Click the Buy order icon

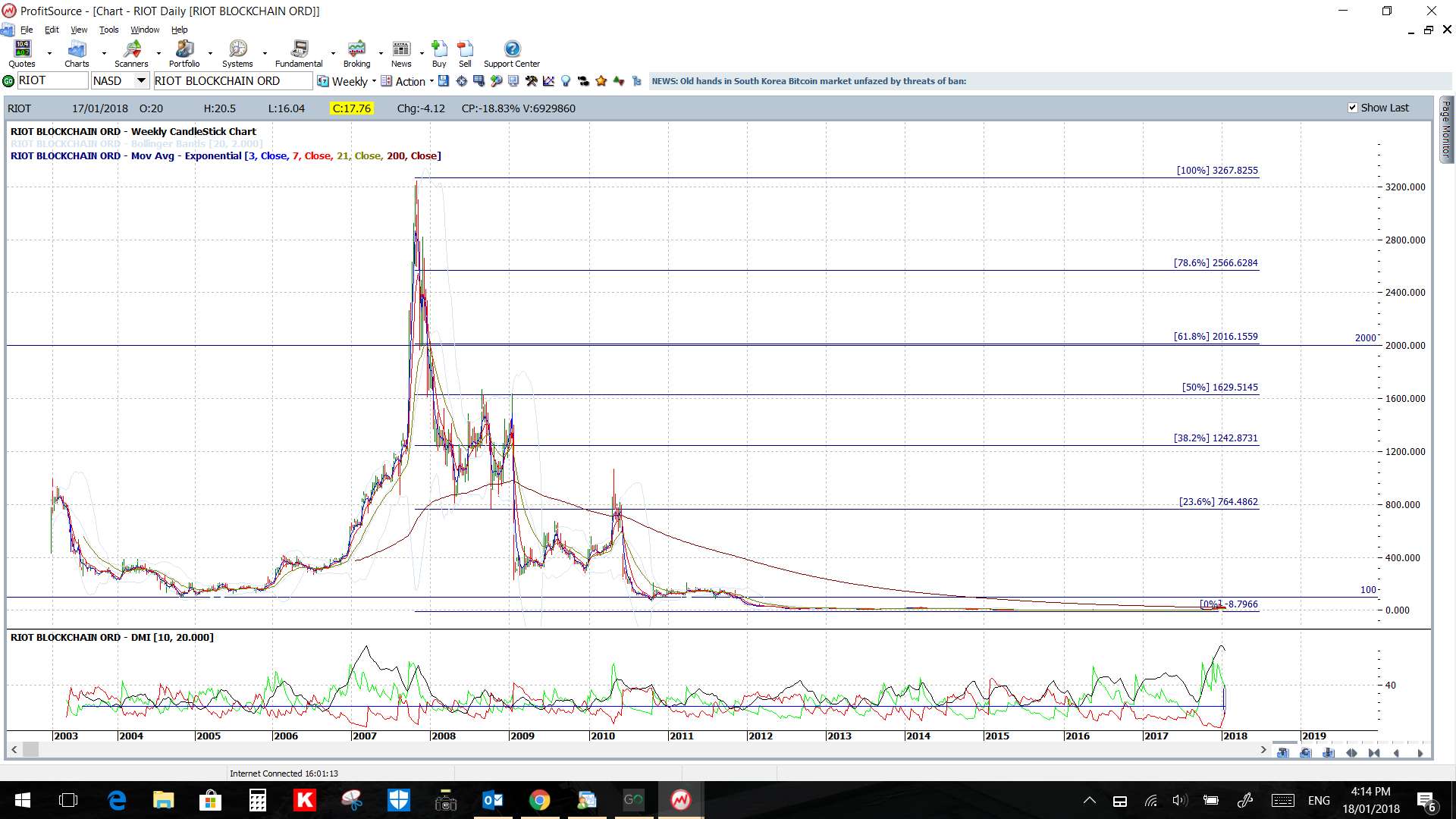tap(439, 54)
